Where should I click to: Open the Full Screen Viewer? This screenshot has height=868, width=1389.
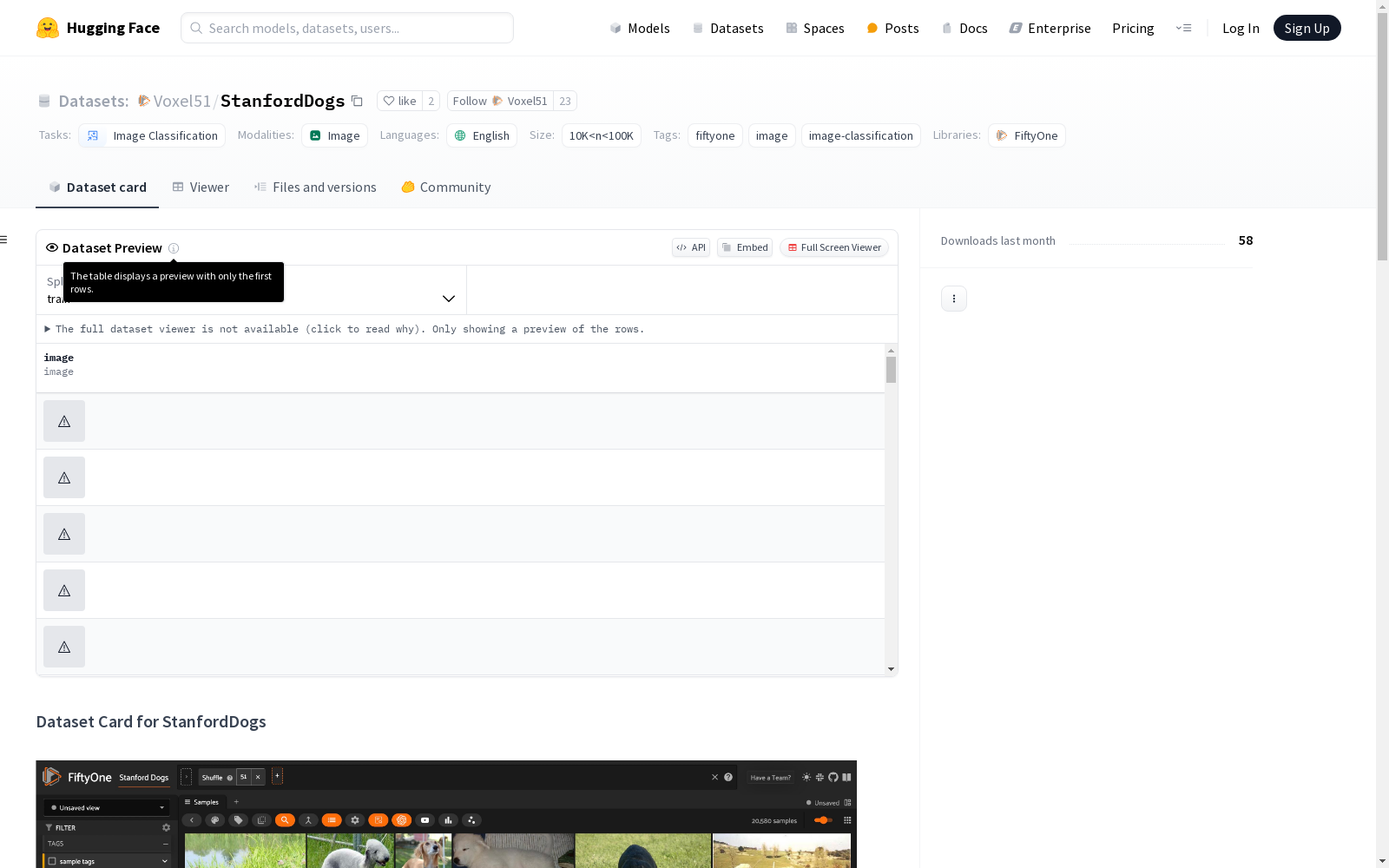coord(833,247)
